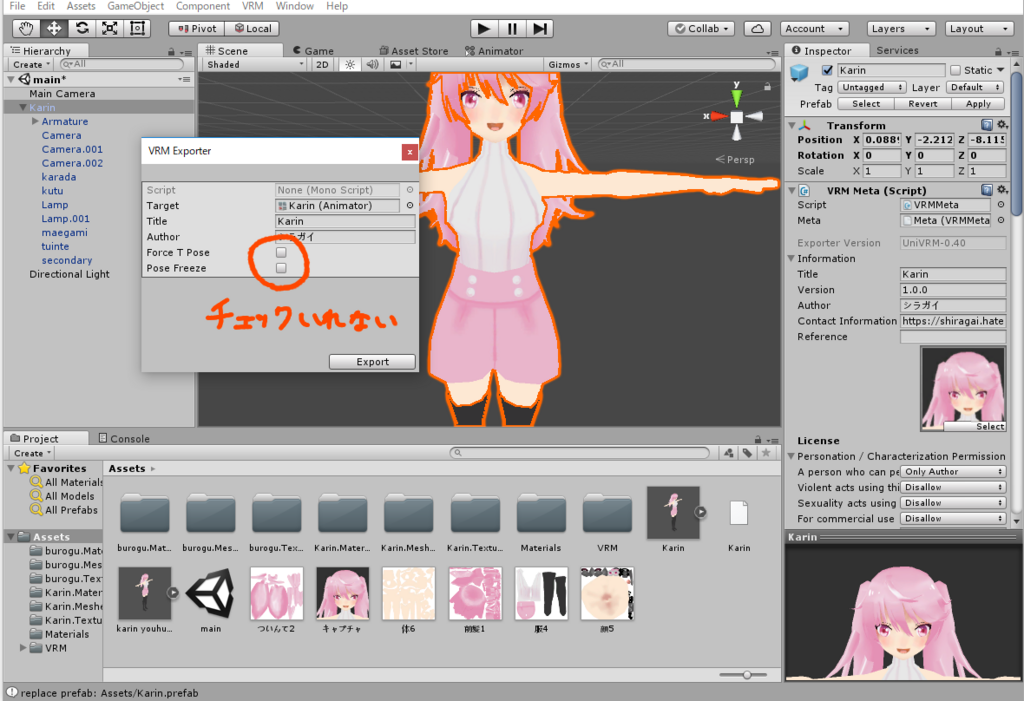
Task: Open the cloud services icon
Action: coord(758,29)
